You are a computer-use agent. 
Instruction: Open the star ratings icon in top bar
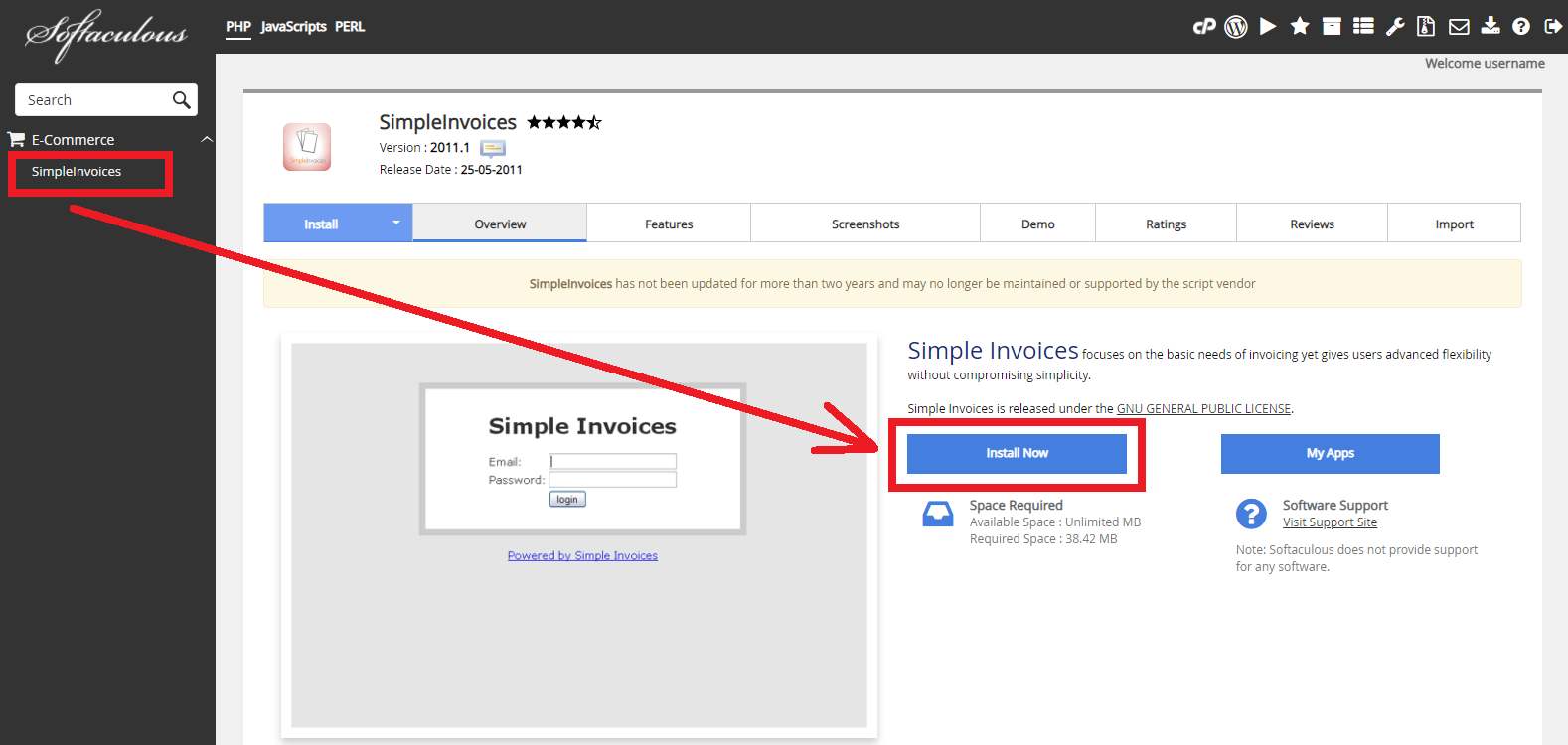1300,26
